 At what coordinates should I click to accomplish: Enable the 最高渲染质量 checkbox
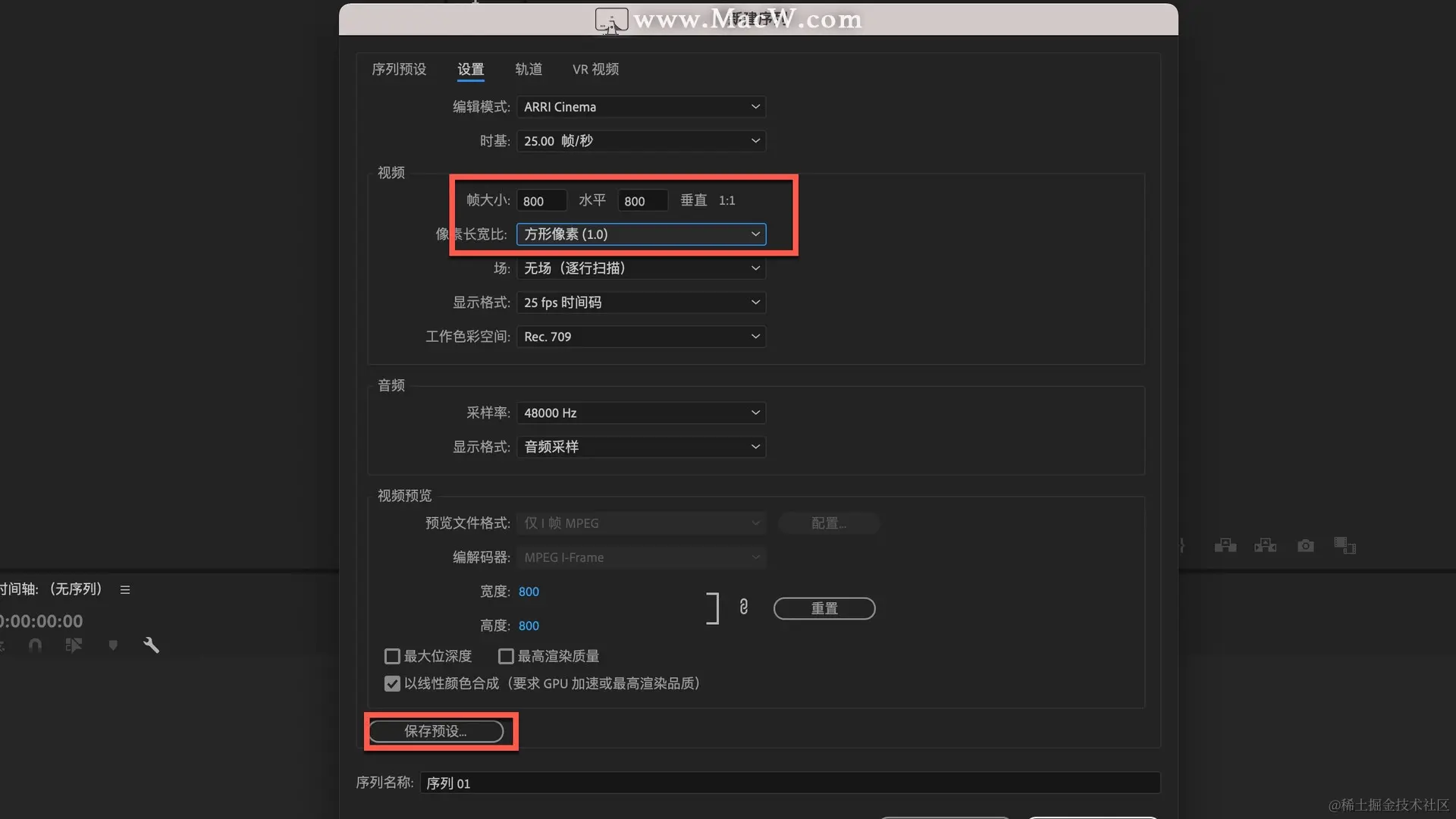(506, 656)
